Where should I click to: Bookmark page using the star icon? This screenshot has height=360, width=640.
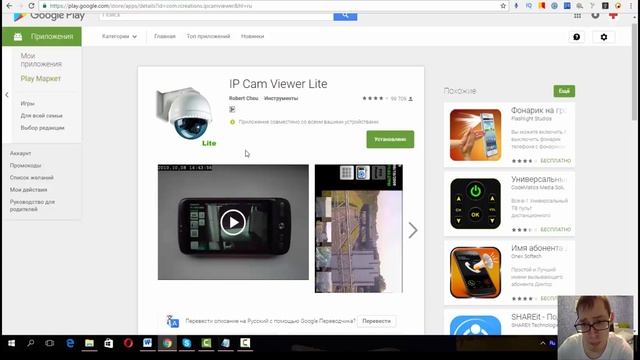point(503,6)
